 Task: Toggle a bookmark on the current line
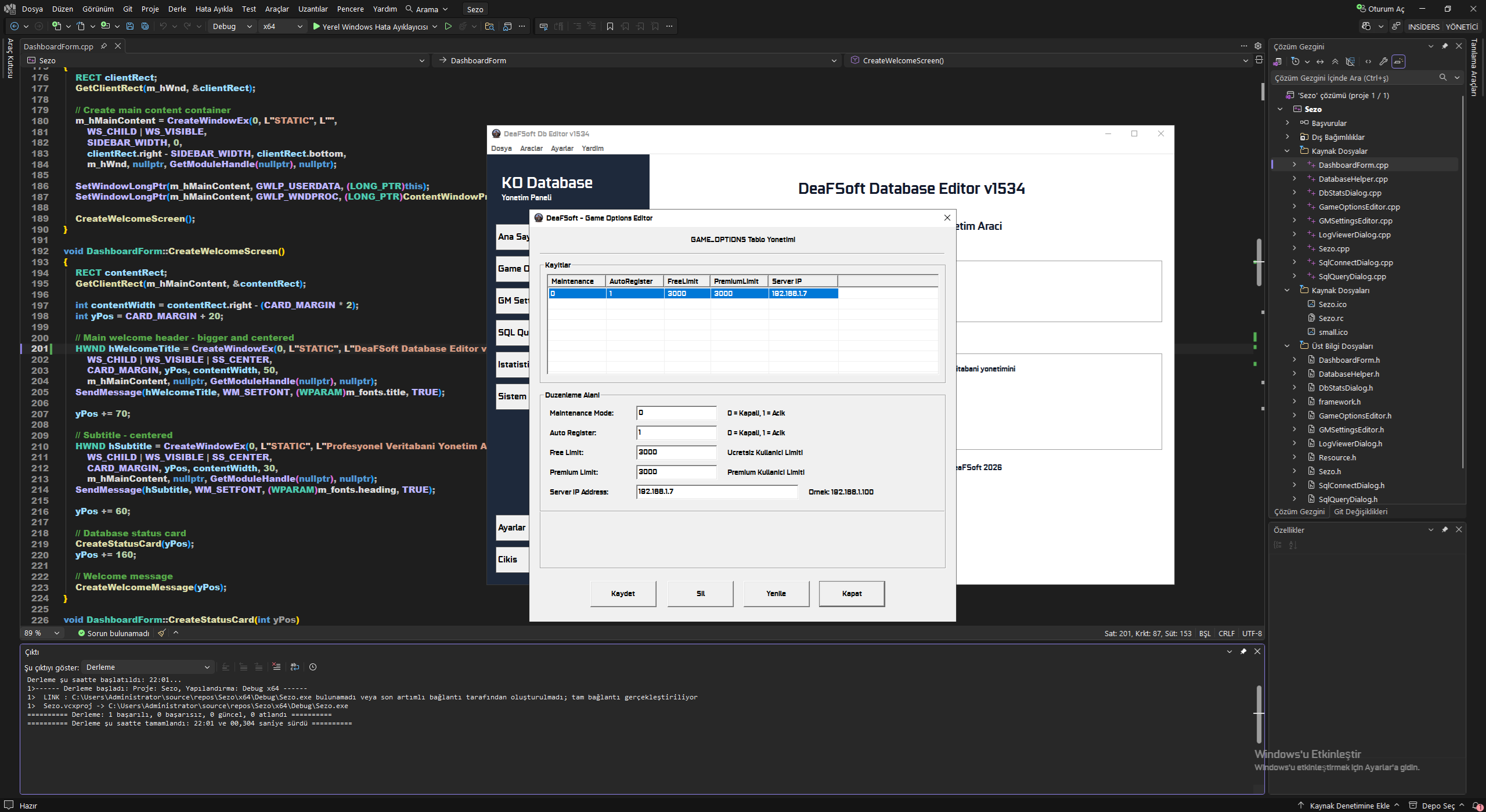click(x=610, y=26)
